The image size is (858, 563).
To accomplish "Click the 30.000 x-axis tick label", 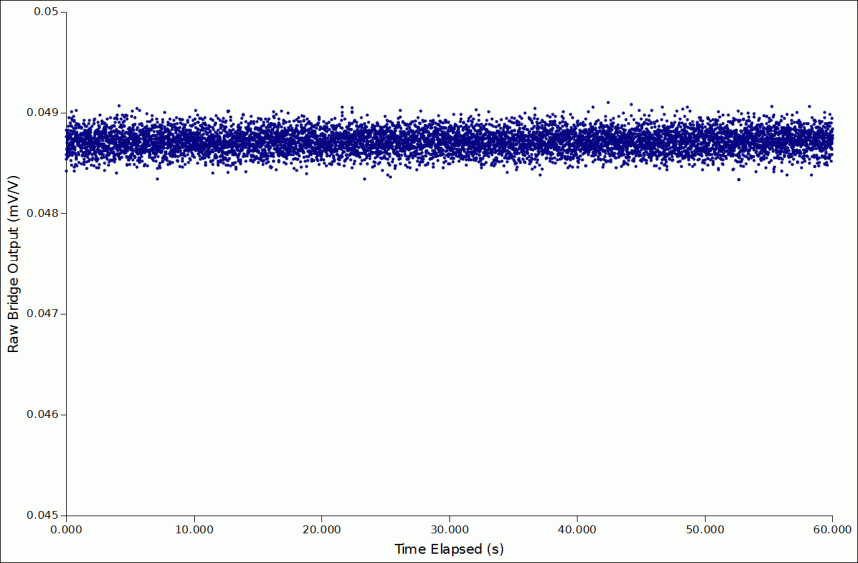I will tap(449, 530).
